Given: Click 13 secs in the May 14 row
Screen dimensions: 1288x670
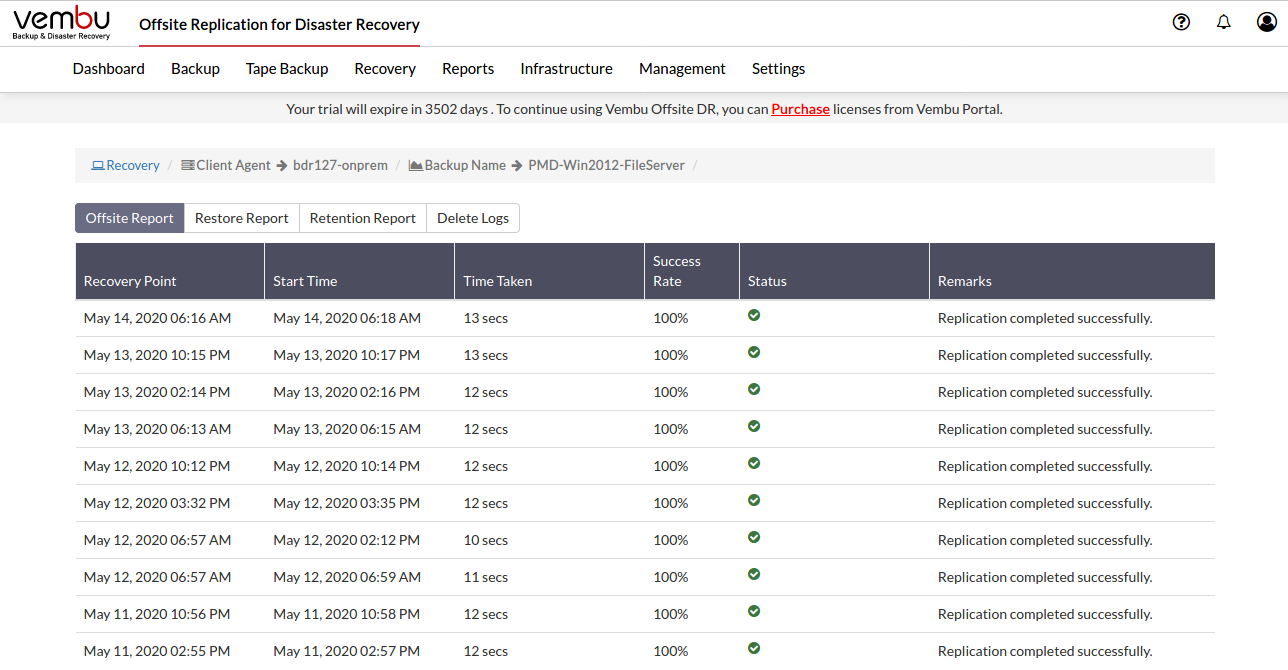Looking at the screenshot, I should point(486,318).
